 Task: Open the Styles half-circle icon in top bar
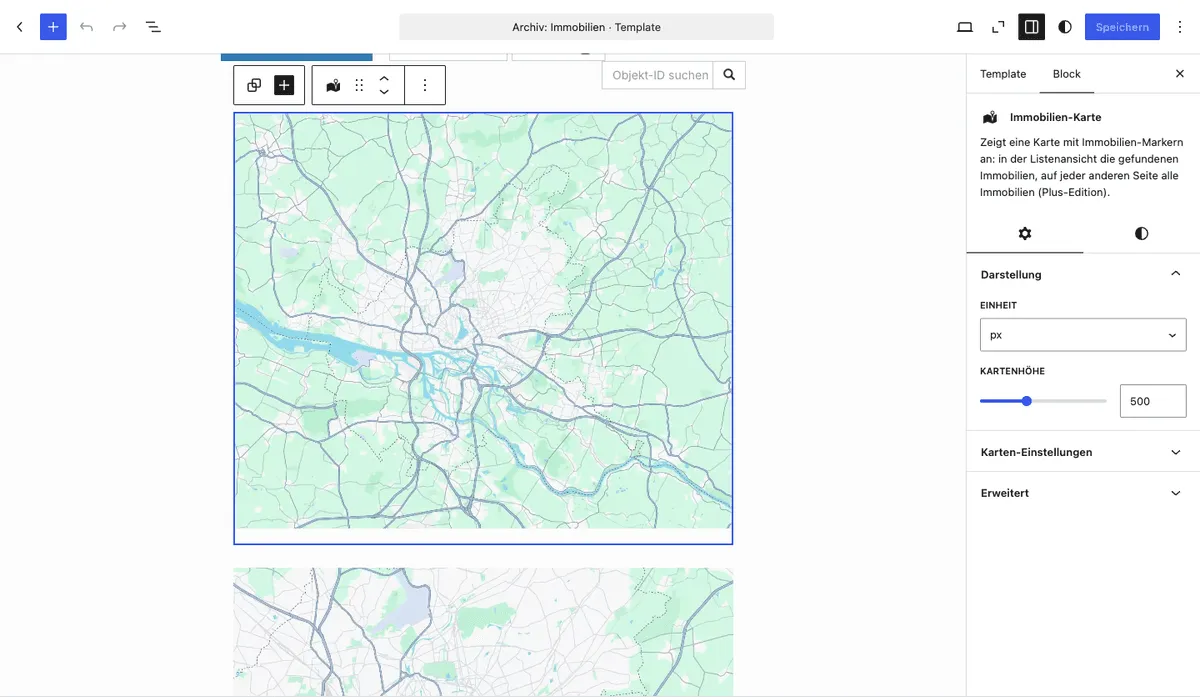pyautogui.click(x=1065, y=27)
